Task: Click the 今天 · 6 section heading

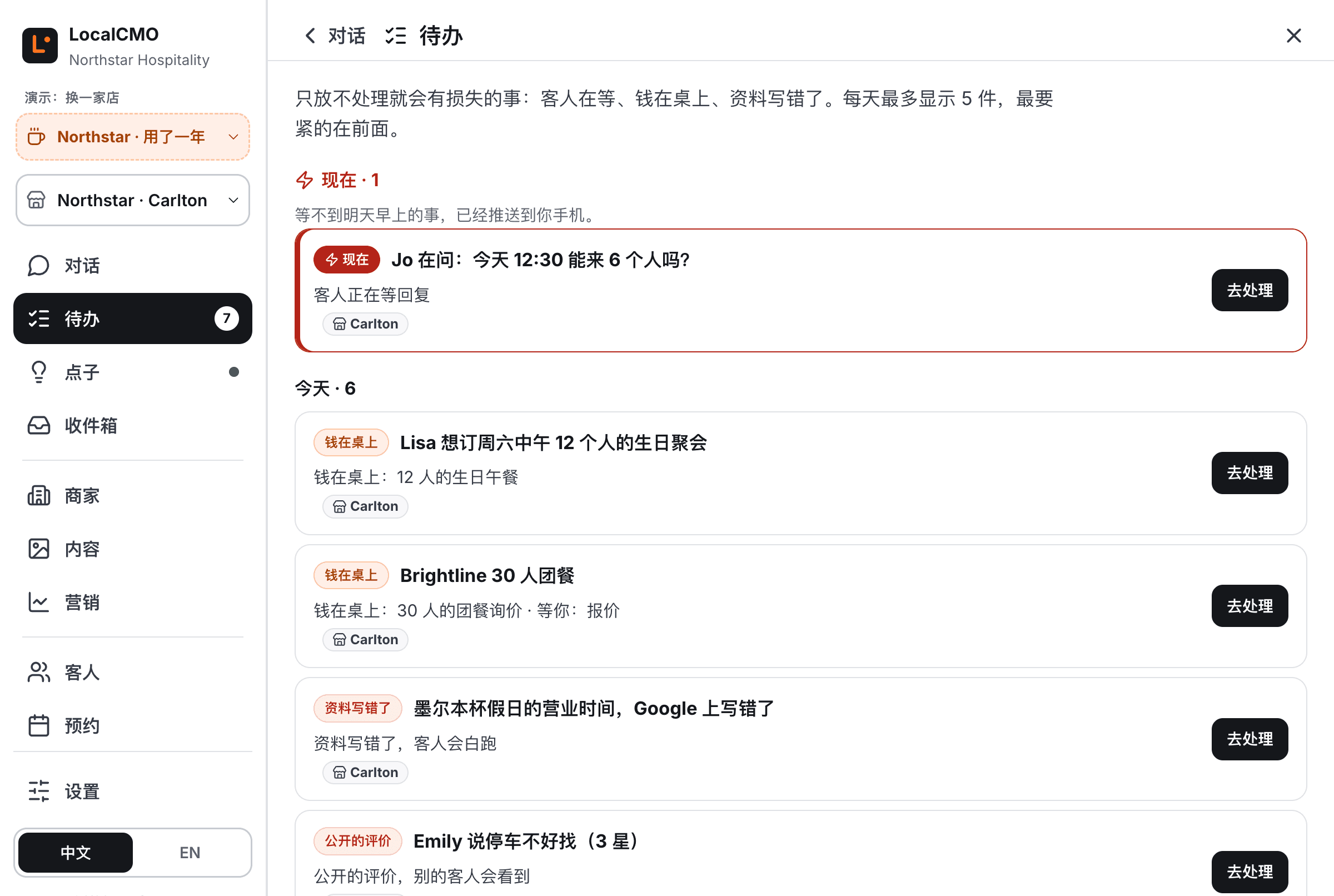Action: [325, 389]
